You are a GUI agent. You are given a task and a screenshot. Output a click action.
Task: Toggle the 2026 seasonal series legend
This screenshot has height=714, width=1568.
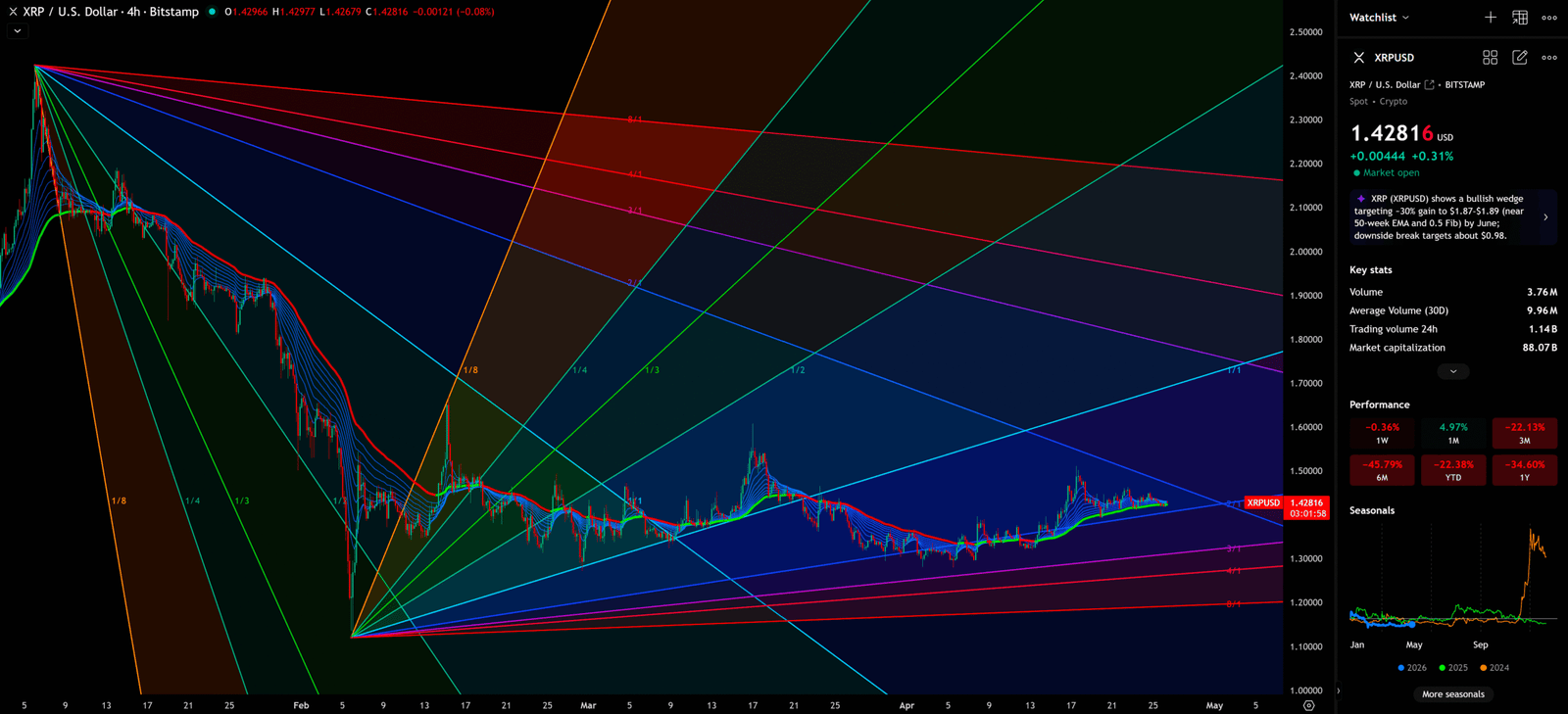coord(1412,668)
